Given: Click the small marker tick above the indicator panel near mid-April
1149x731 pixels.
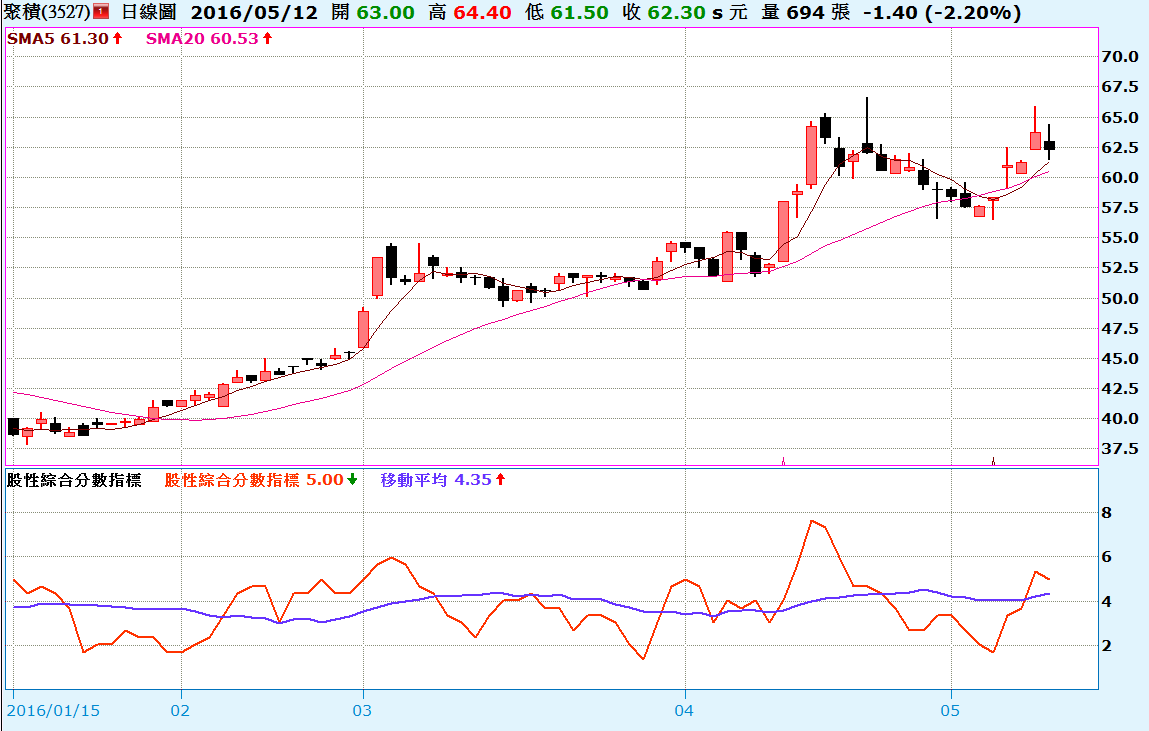Looking at the screenshot, I should coord(783,461).
